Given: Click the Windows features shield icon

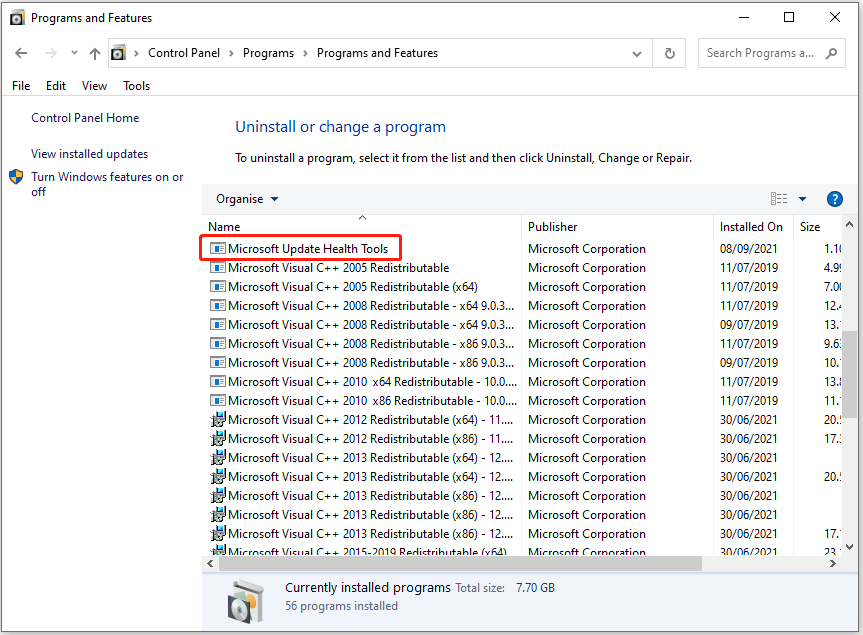Looking at the screenshot, I should coord(17,177).
